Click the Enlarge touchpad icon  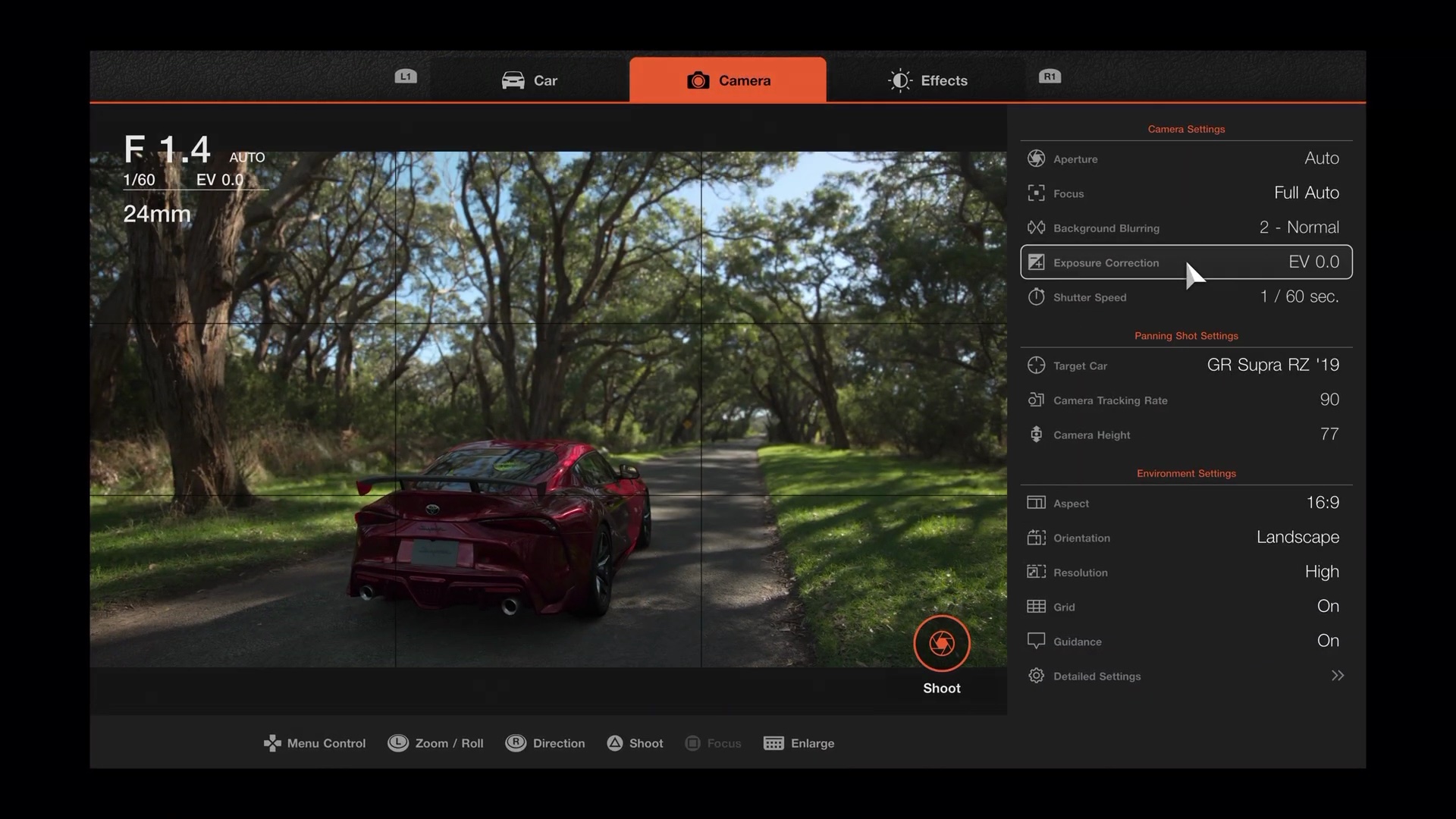[773, 743]
